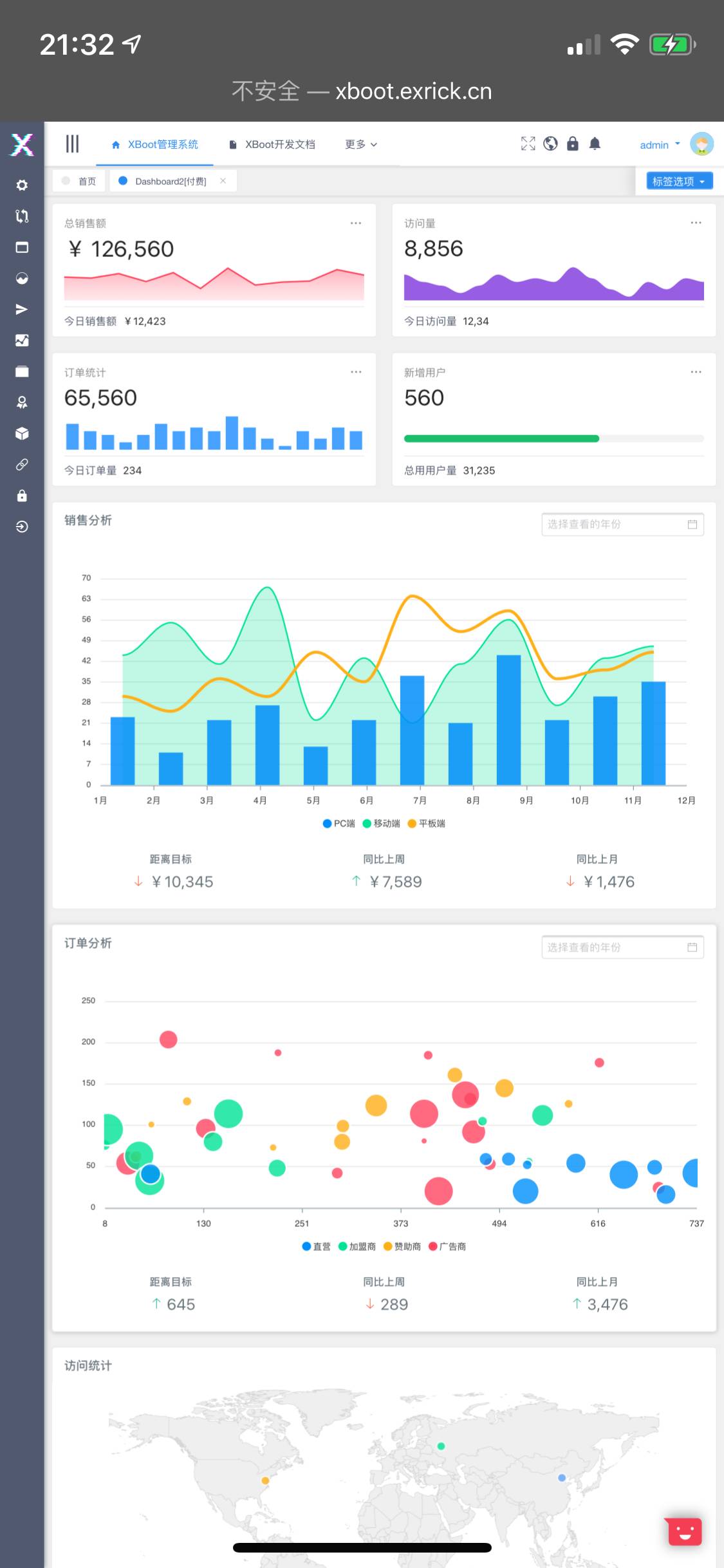Click the XBoot logo icon
Screen dimensions: 724x1568
[22, 145]
